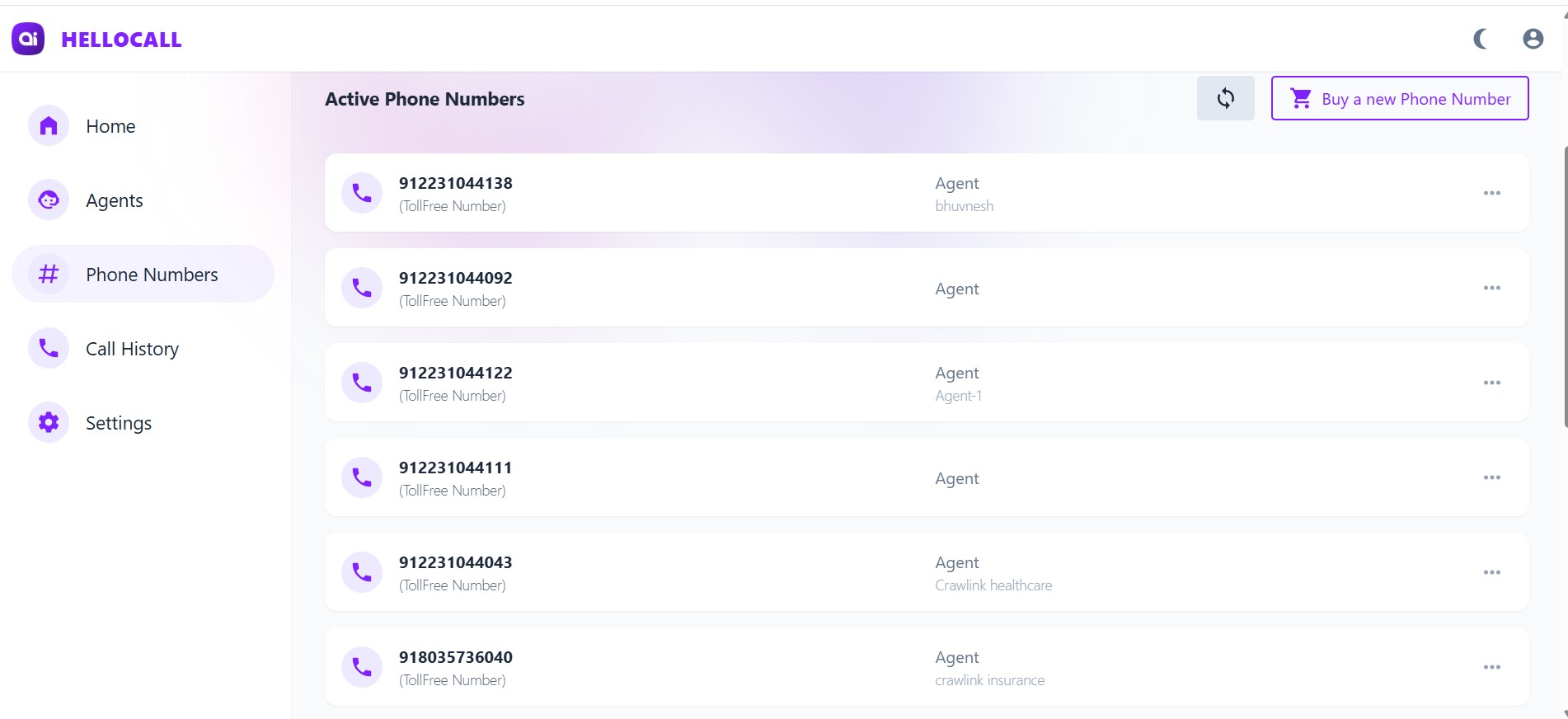Click phone icon beside 918035736040

(x=362, y=667)
